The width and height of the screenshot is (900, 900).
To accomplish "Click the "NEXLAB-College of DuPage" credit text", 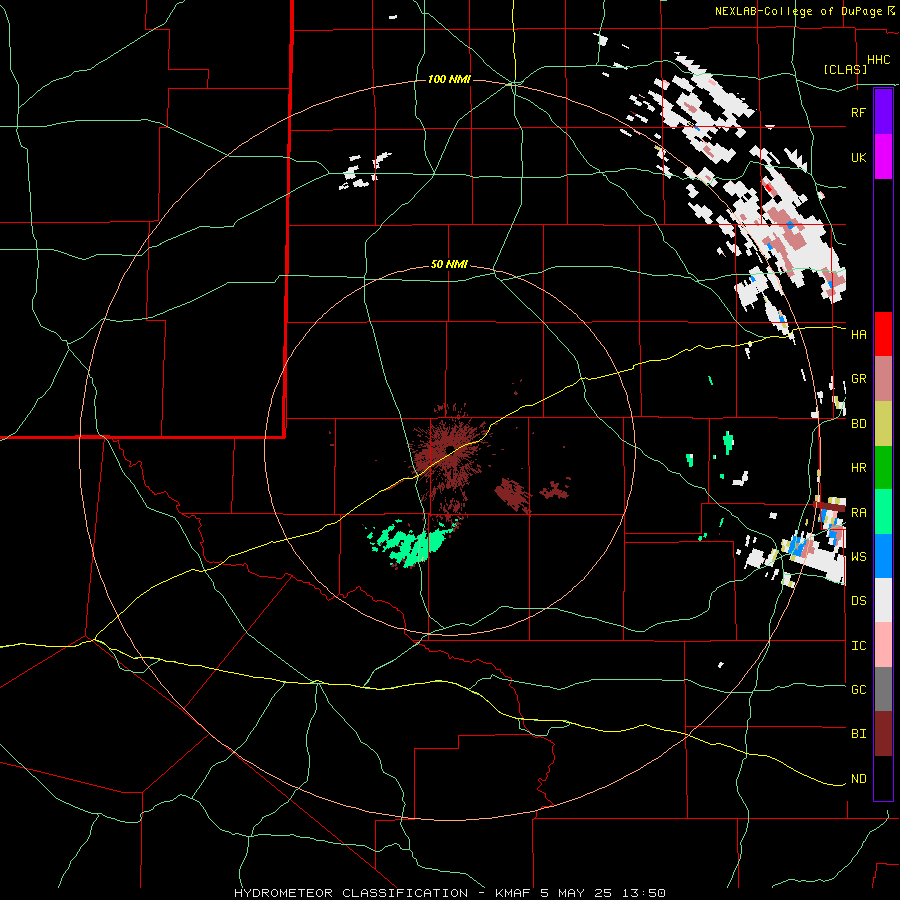I will pyautogui.click(x=798, y=11).
